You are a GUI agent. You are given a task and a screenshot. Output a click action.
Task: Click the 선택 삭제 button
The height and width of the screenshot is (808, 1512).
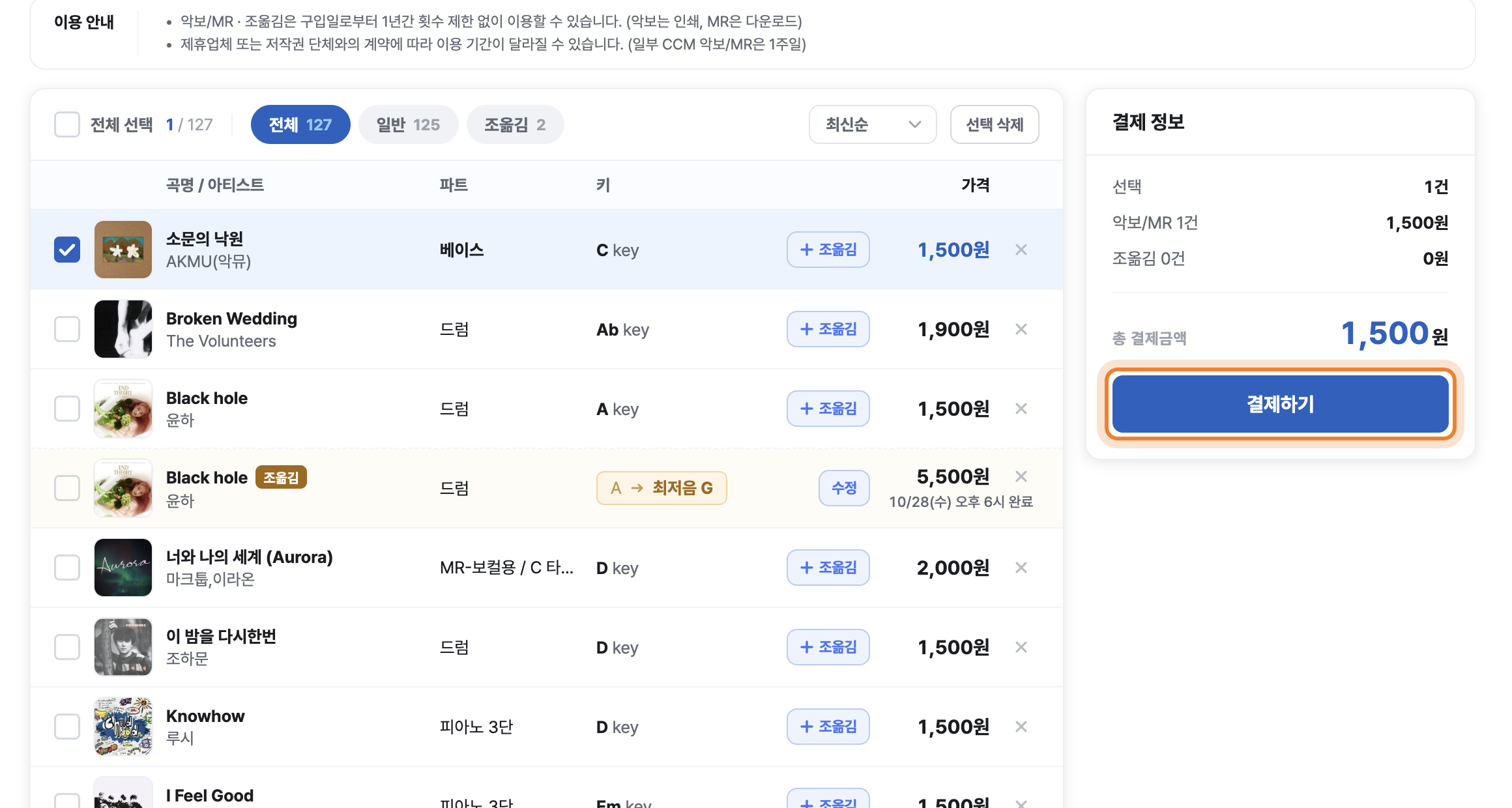[x=995, y=124]
